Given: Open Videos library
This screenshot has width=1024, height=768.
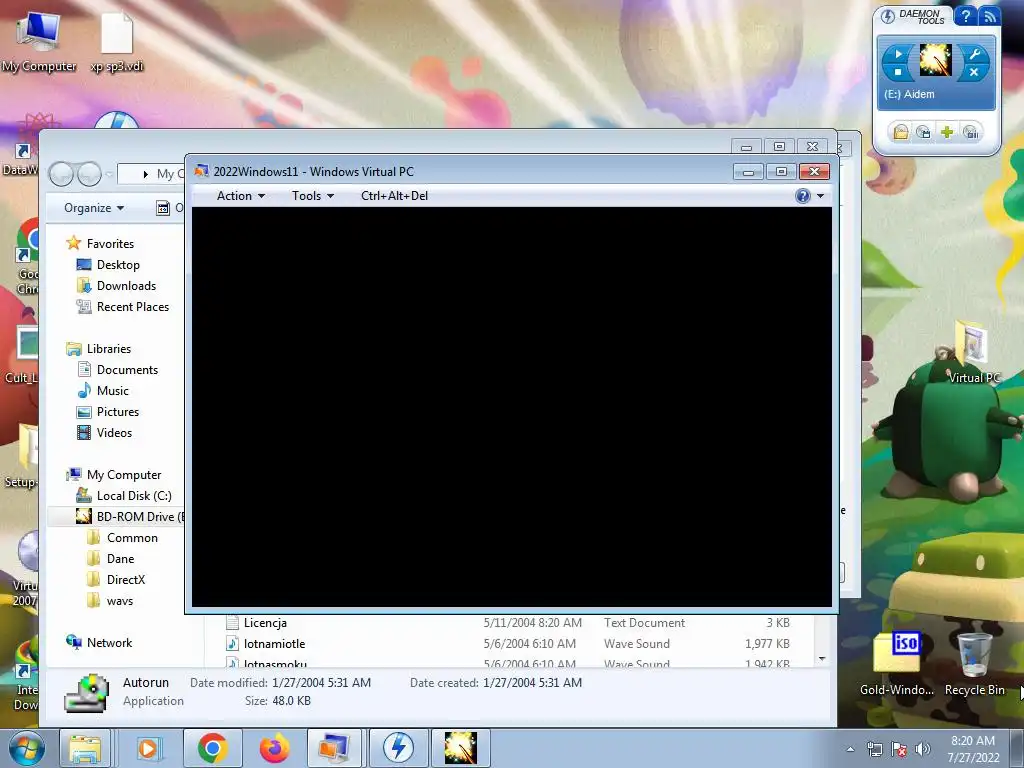Looking at the screenshot, I should point(114,432).
